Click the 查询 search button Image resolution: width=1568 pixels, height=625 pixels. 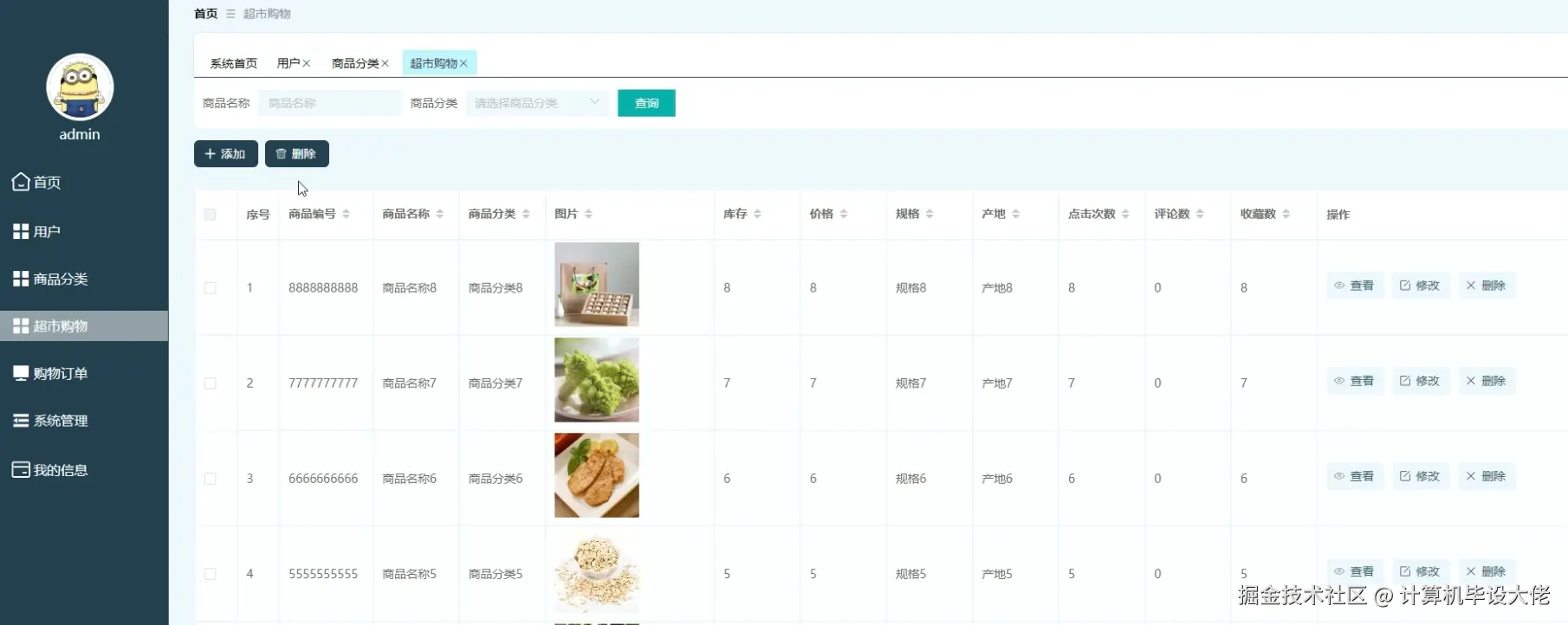(646, 103)
